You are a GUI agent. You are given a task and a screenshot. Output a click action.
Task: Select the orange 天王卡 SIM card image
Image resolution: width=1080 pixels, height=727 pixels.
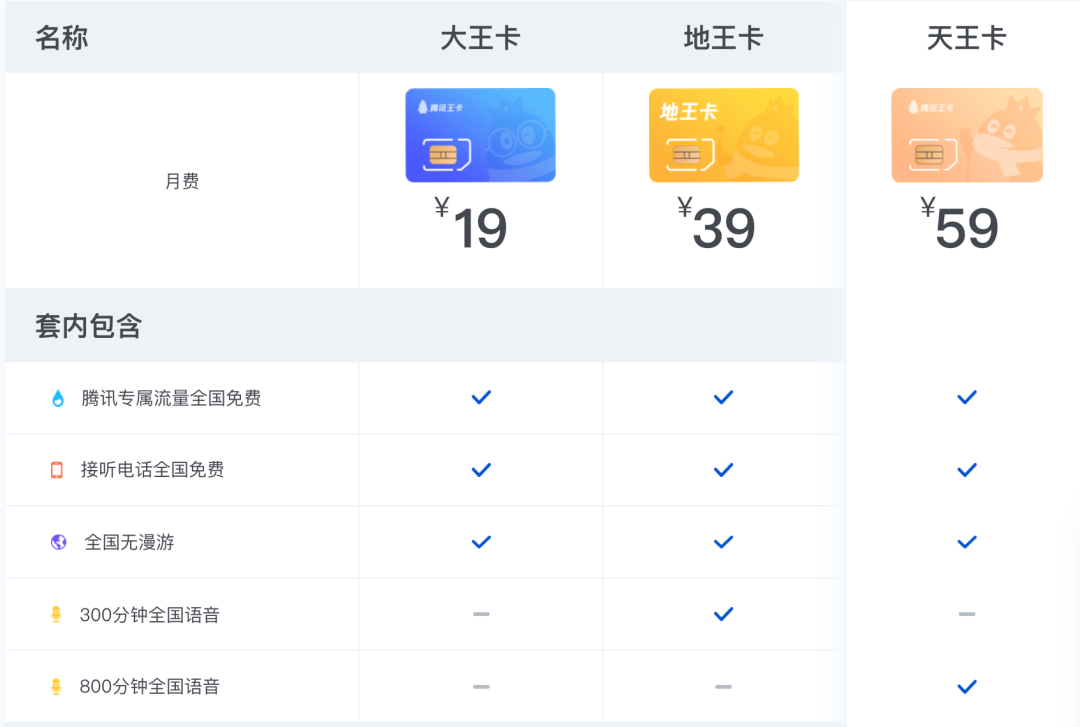coord(966,135)
